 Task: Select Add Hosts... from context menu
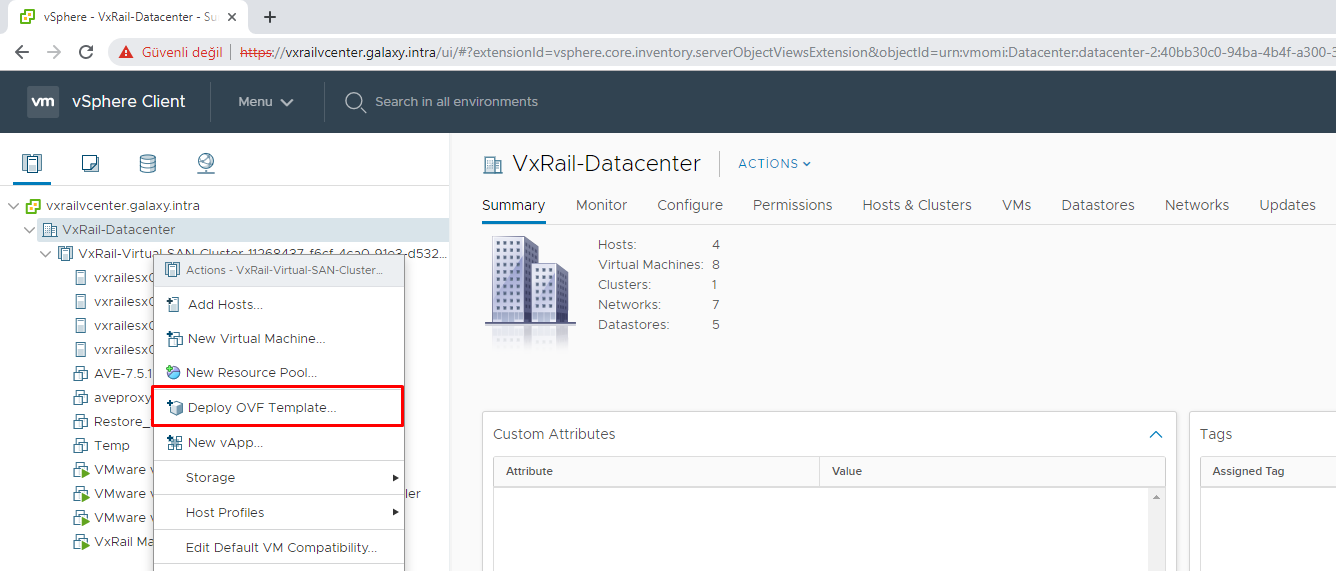pos(279,305)
